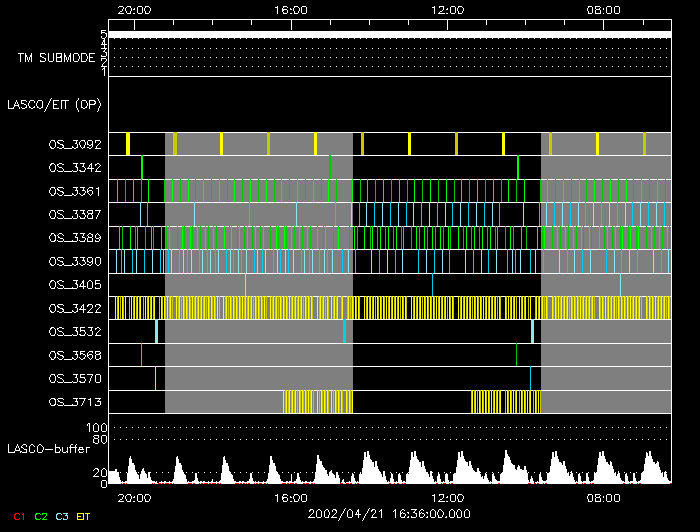This screenshot has width=700, height=532.
Task: Click the green C2 legend entry
Action: [40, 516]
